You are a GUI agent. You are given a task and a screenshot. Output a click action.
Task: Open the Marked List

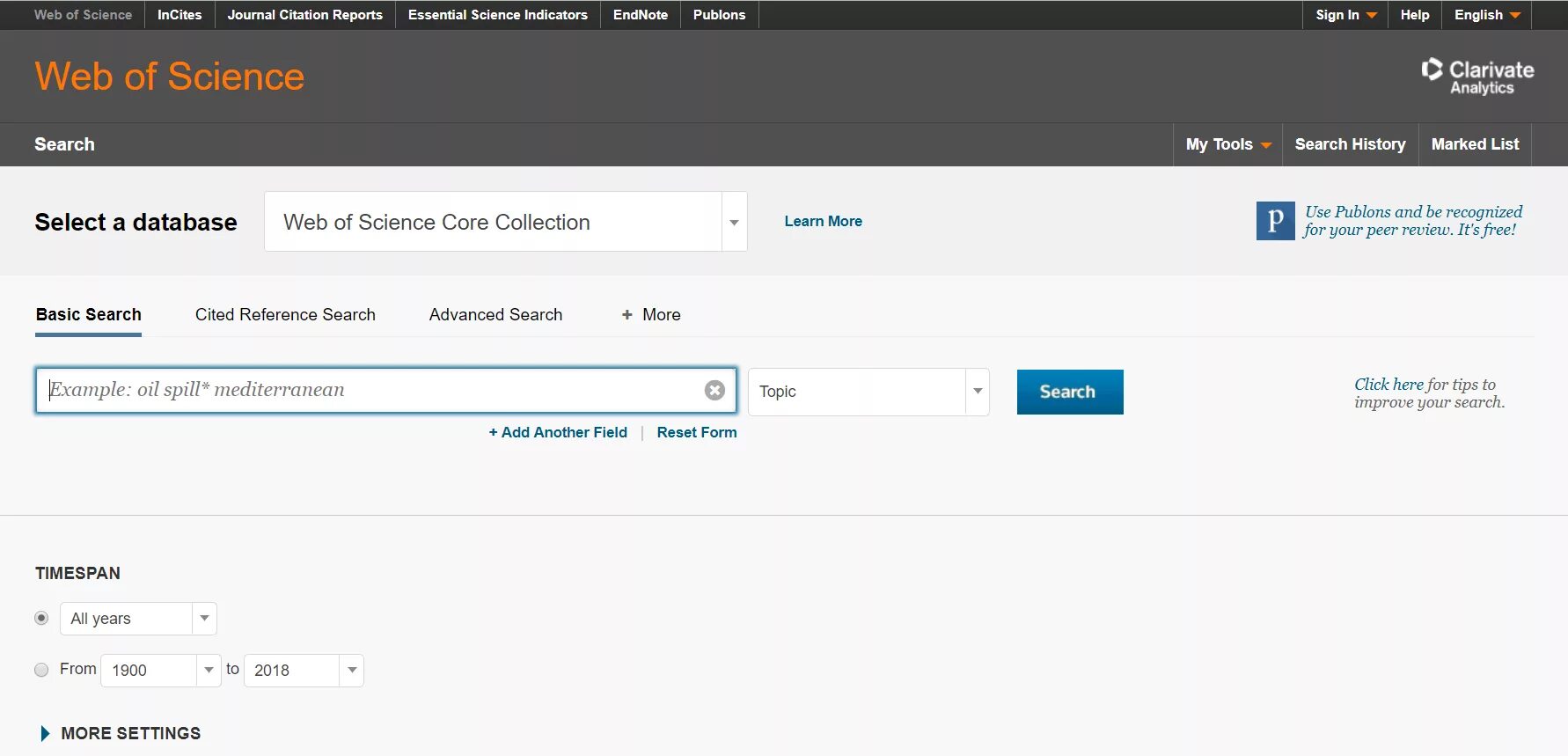point(1475,144)
